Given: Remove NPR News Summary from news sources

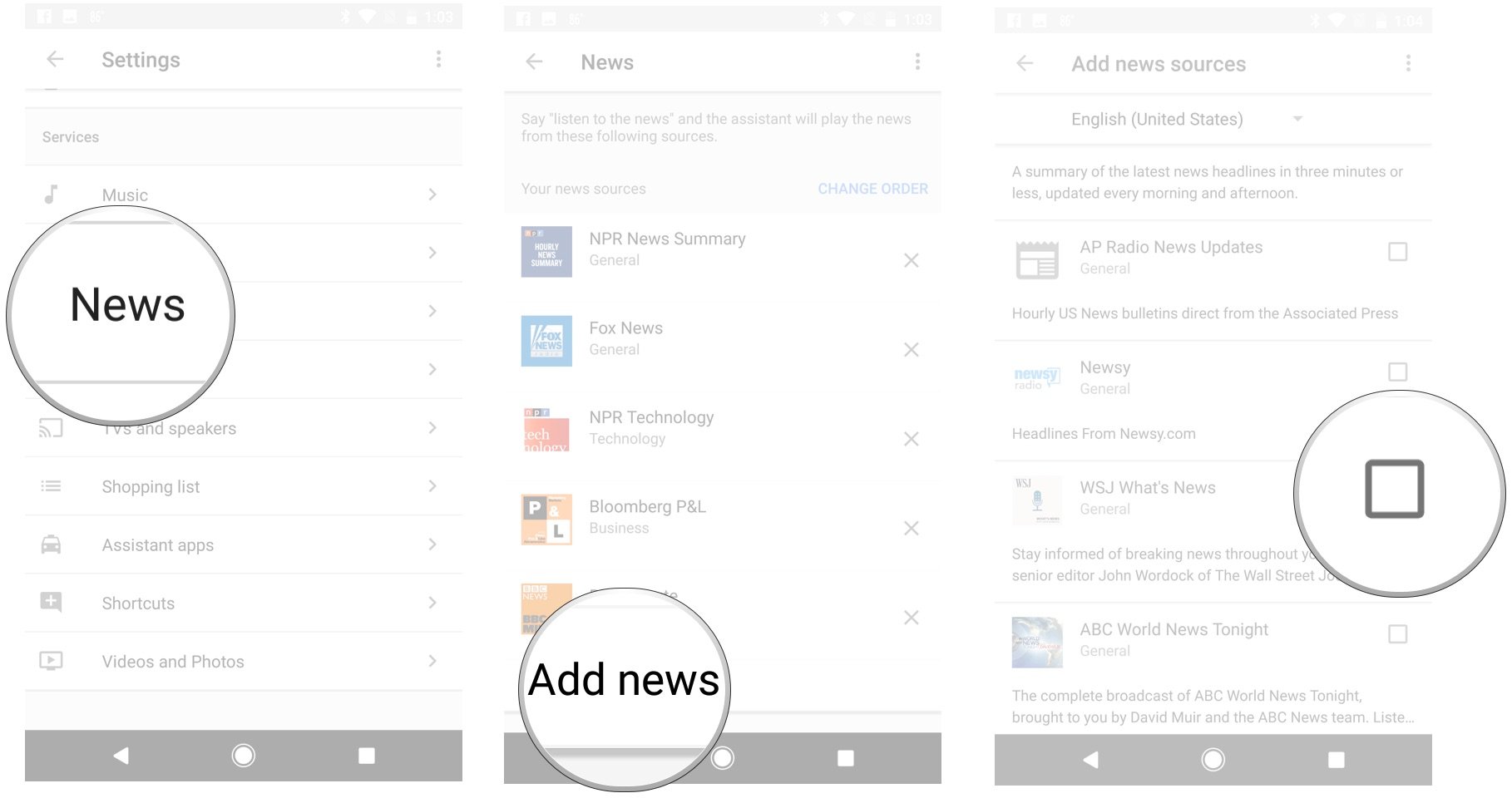Looking at the screenshot, I should tap(912, 260).
